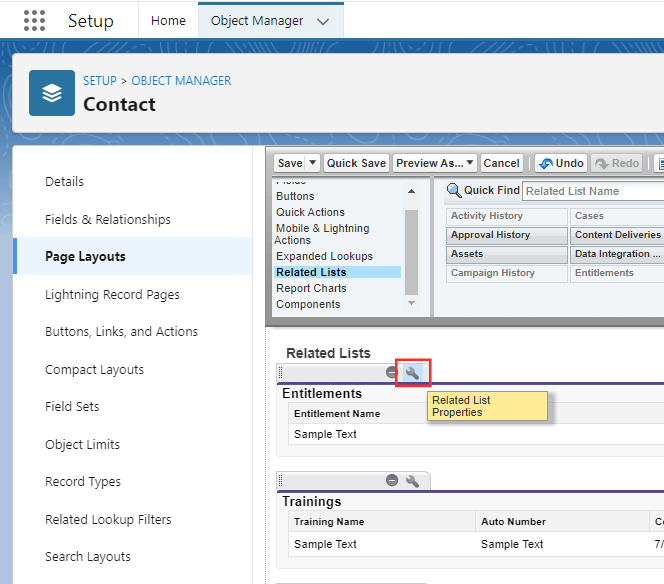Click Entitlements palette item
Image resolution: width=664 pixels, height=584 pixels.
[x=617, y=273]
